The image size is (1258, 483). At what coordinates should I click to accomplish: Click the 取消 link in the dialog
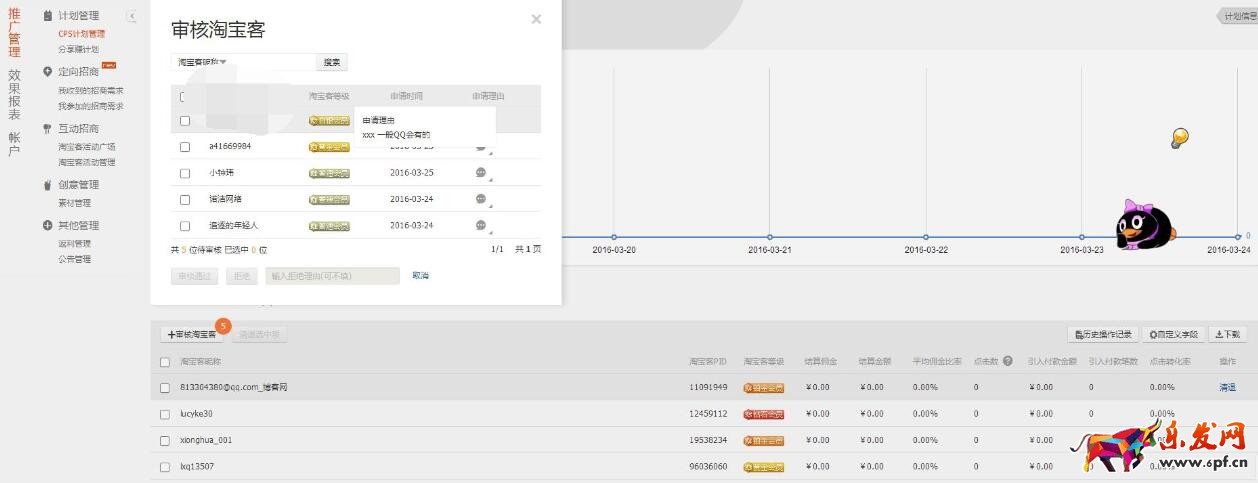pos(420,276)
